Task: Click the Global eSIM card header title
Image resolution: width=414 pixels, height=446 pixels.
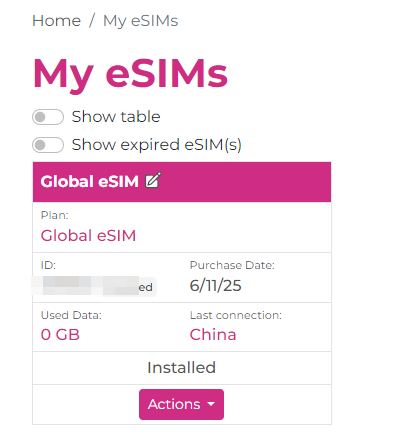Action: [89, 182]
